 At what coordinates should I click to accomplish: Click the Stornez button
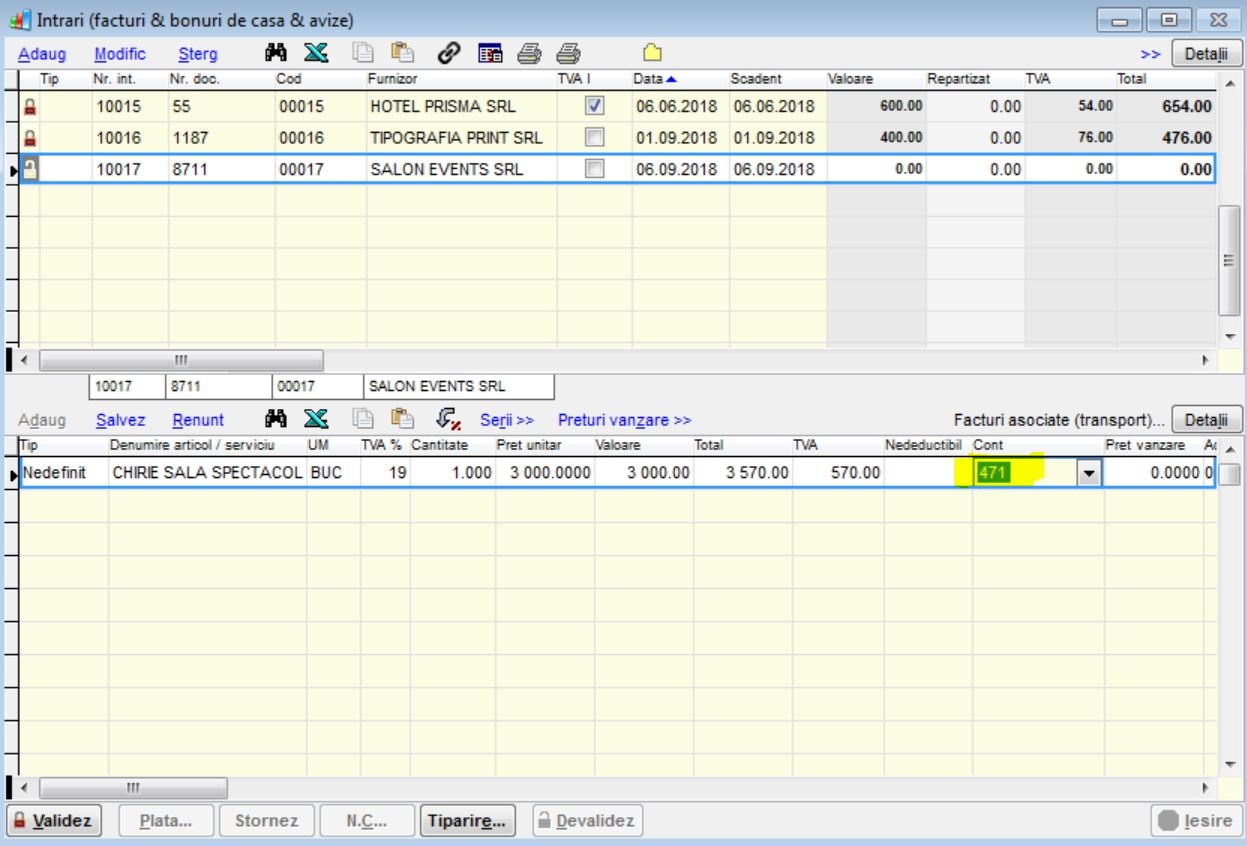[266, 821]
